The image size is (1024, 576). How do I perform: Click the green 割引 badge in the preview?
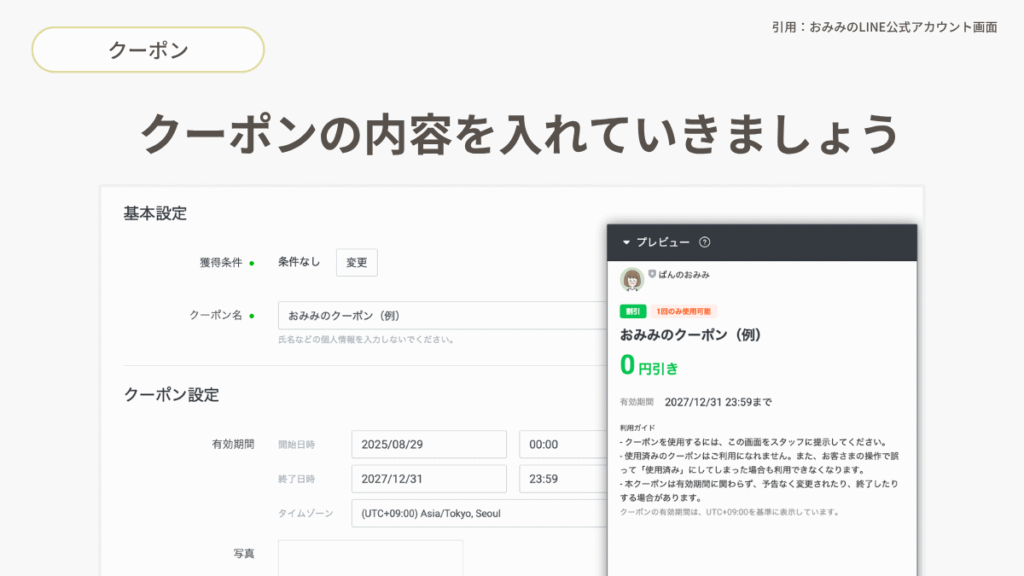point(632,311)
